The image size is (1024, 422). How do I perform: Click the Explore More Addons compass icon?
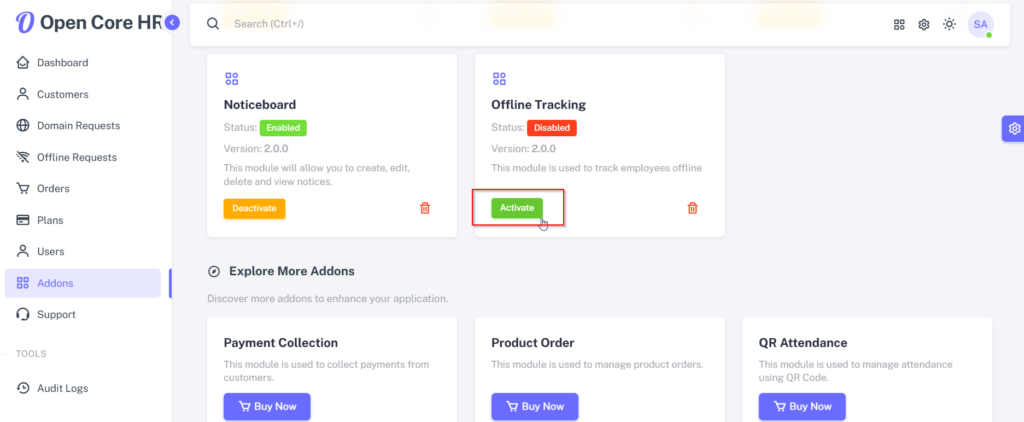pos(214,271)
